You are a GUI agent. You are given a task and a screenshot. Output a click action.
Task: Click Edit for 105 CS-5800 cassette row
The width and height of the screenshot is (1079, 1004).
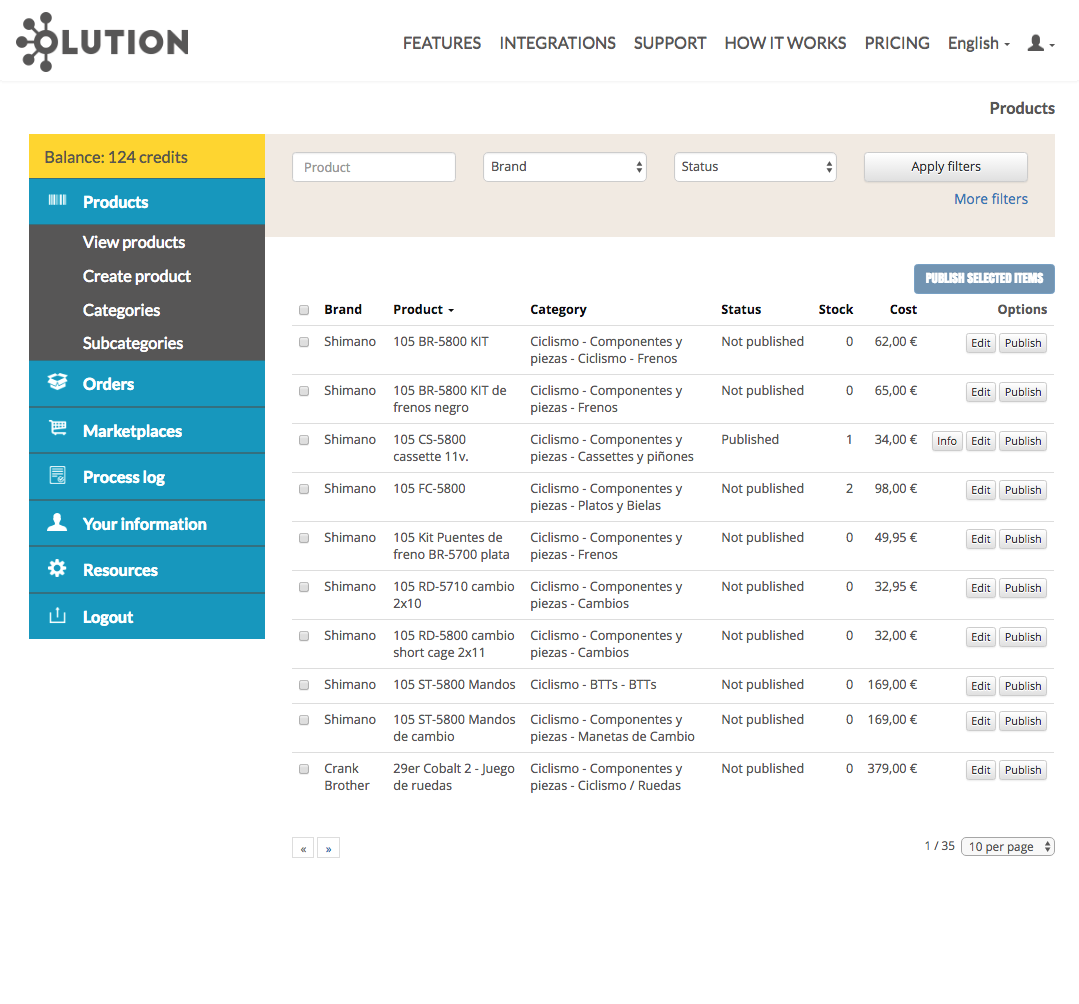(x=981, y=441)
